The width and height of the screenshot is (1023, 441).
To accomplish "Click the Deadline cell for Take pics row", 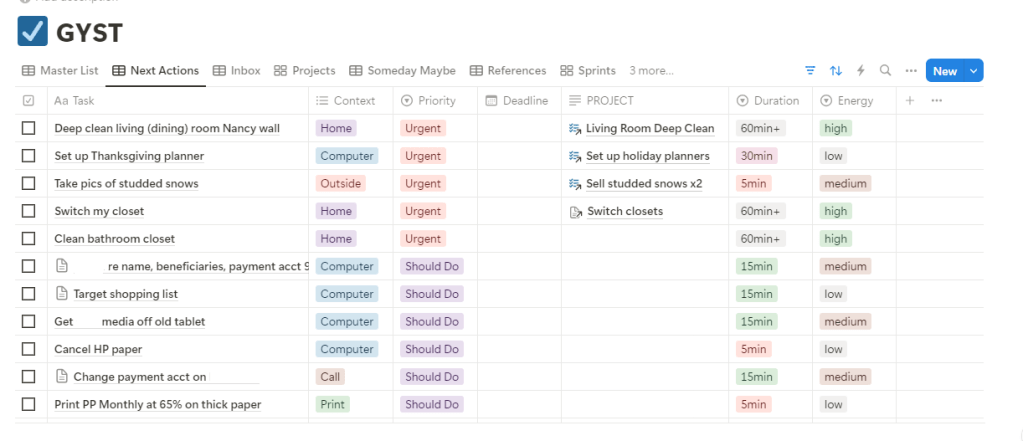I will click(518, 184).
